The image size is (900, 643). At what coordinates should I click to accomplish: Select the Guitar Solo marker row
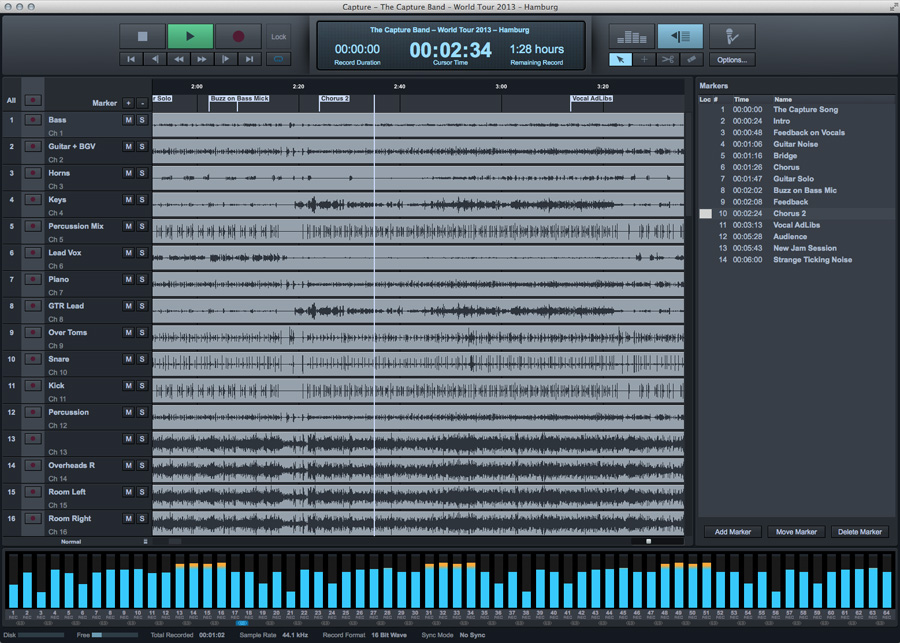point(793,179)
